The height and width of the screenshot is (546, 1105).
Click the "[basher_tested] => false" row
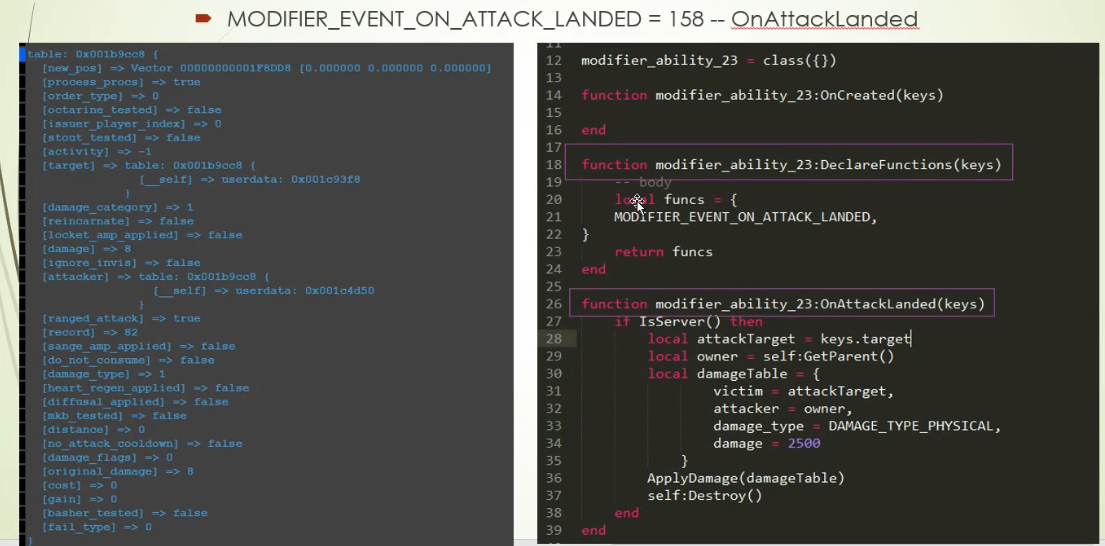pos(125,513)
